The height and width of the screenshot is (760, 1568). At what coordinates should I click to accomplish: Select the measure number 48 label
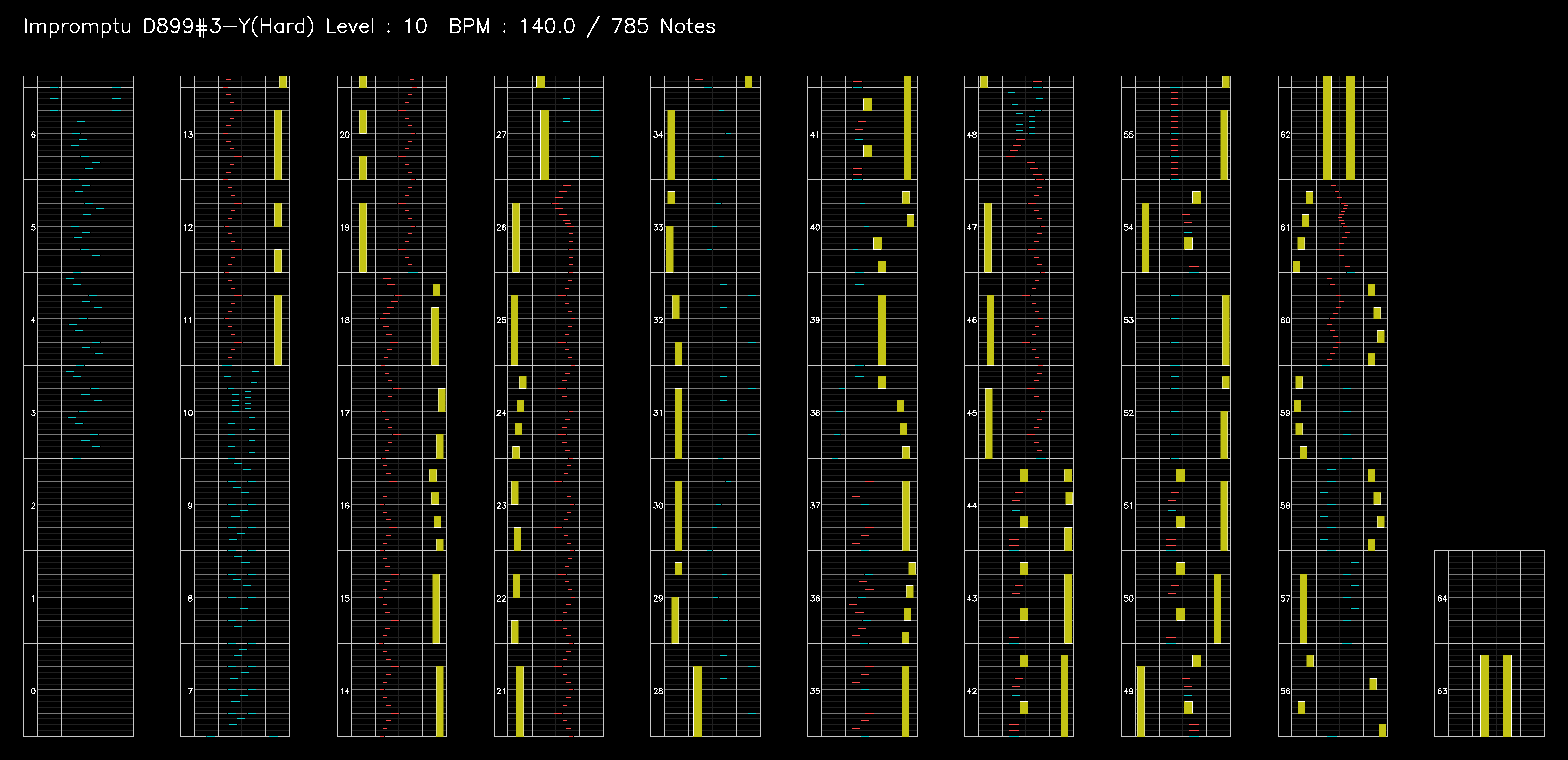point(971,134)
